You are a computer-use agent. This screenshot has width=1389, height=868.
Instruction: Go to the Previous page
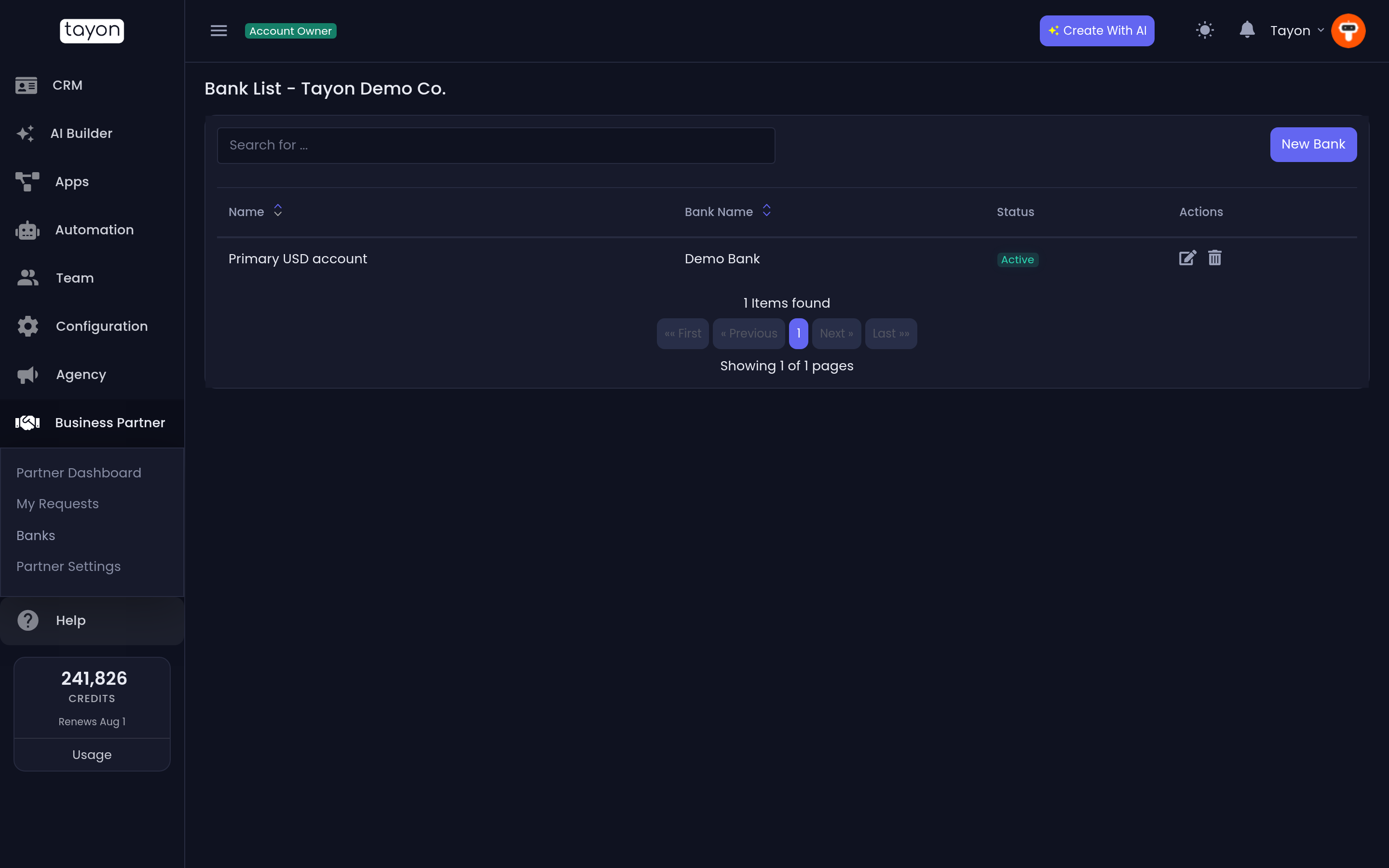pos(749,334)
